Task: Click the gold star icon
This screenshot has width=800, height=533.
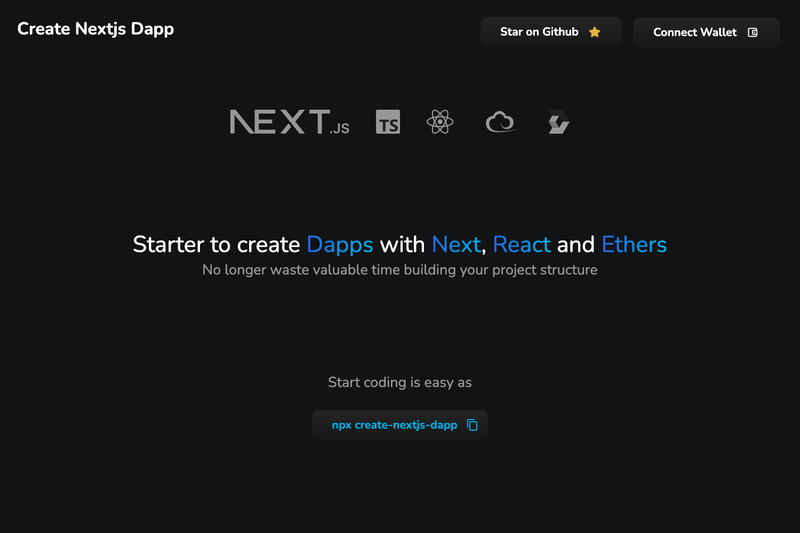Action: click(x=594, y=32)
